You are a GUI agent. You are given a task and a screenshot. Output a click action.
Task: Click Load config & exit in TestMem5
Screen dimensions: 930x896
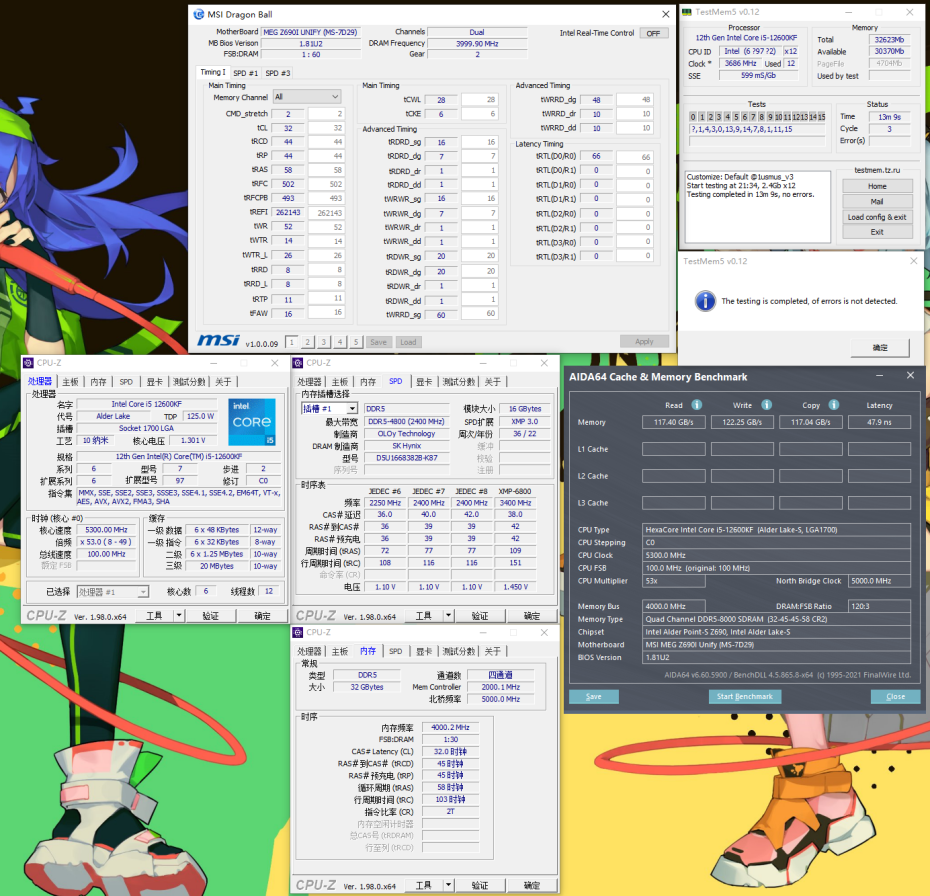point(877,217)
